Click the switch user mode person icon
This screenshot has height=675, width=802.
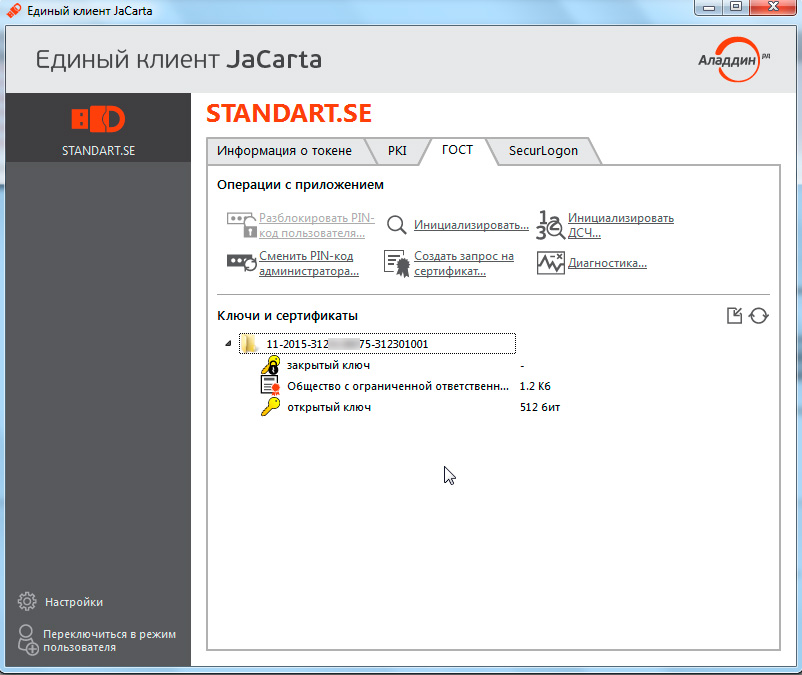pyautogui.click(x=28, y=640)
